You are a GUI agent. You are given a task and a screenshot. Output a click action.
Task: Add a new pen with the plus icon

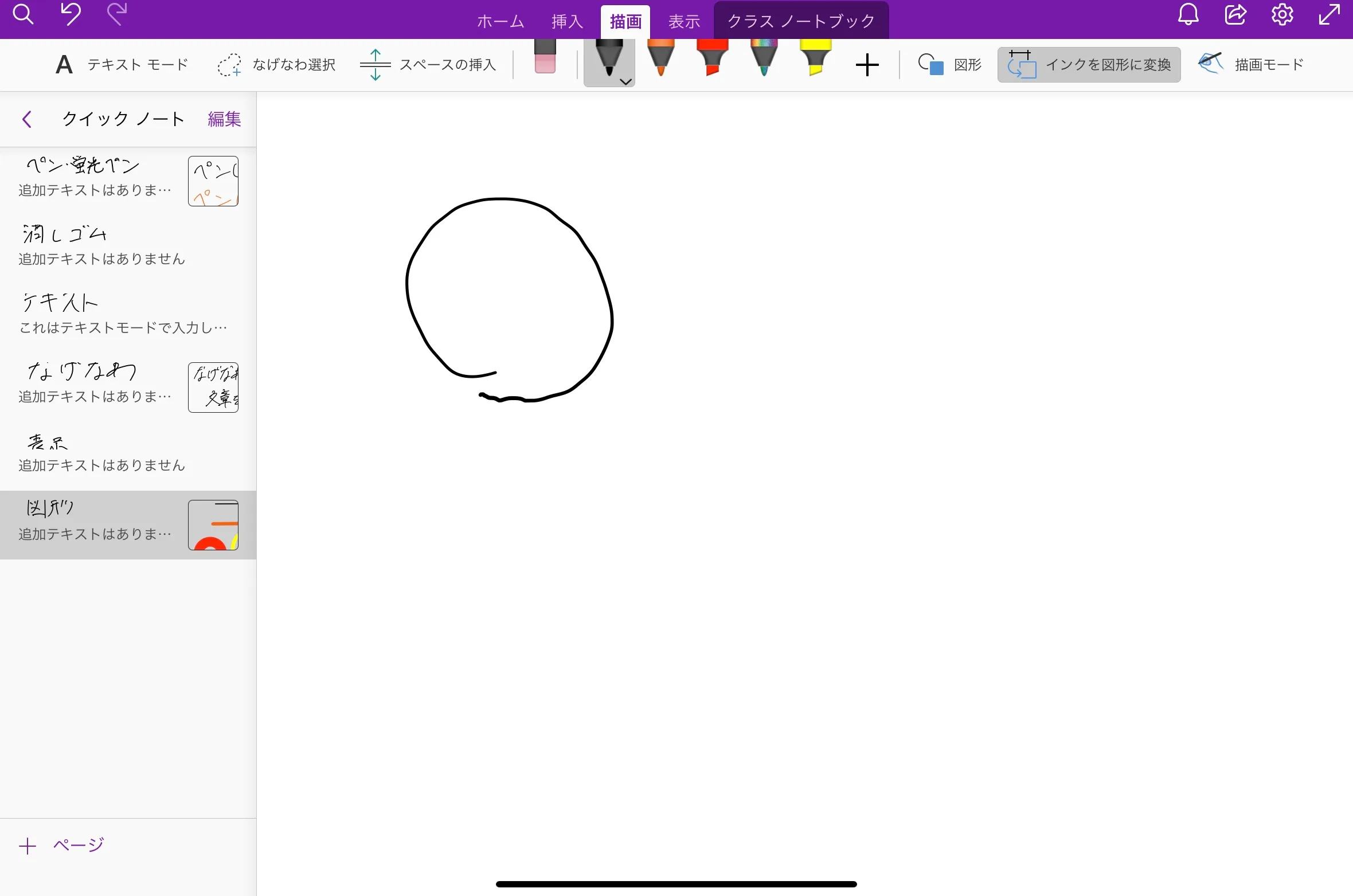(867, 64)
